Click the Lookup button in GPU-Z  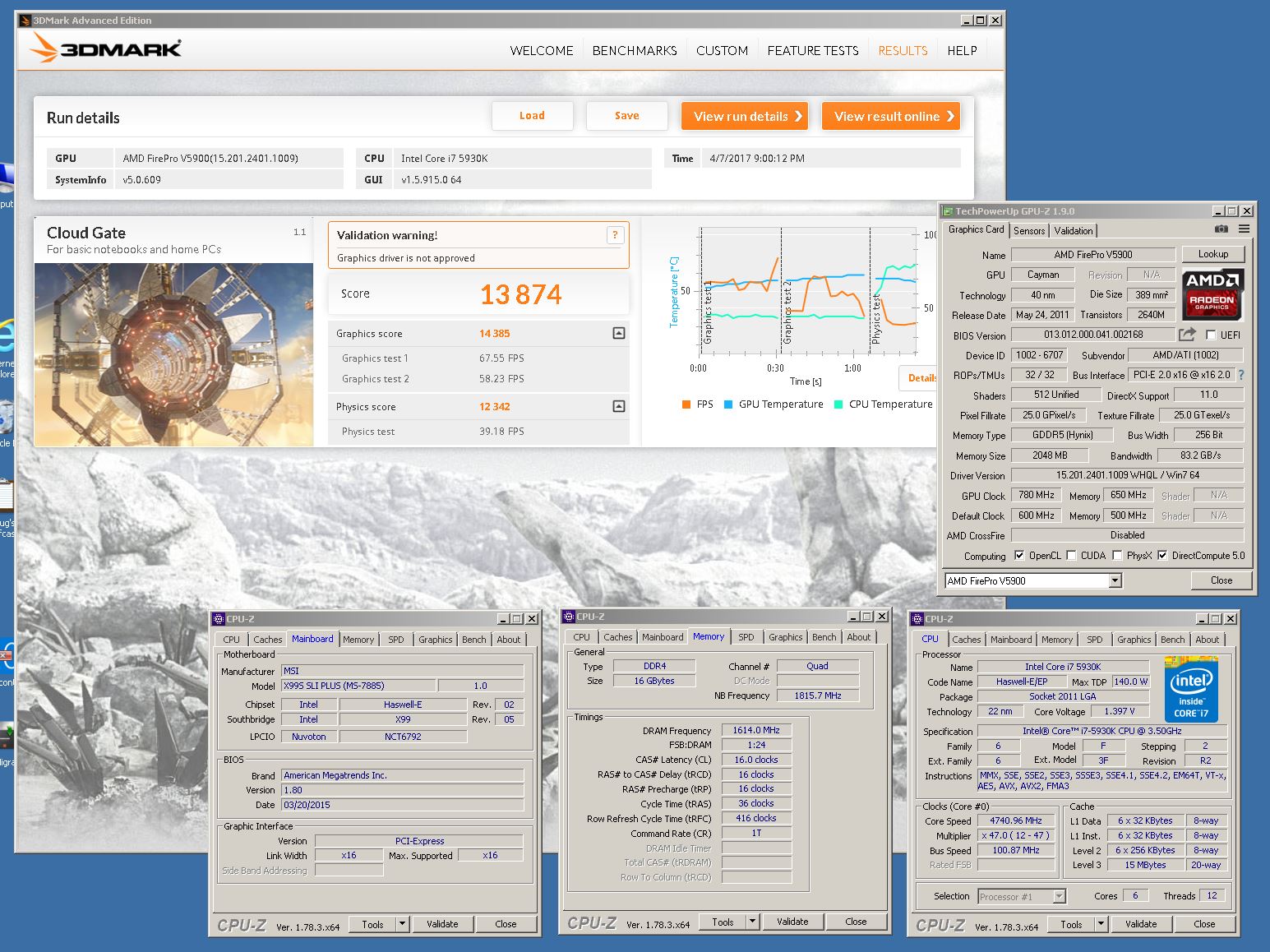click(x=1213, y=254)
